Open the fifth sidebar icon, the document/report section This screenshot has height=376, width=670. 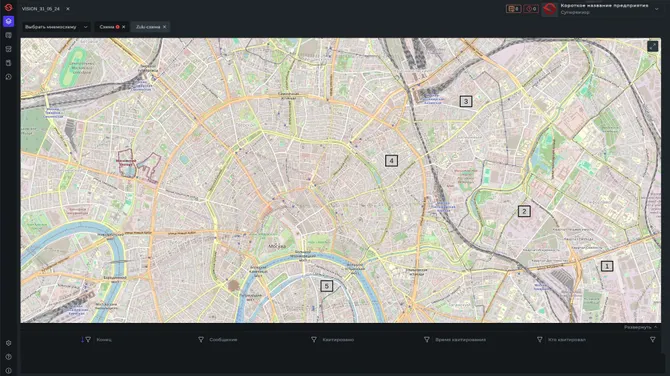point(8,63)
